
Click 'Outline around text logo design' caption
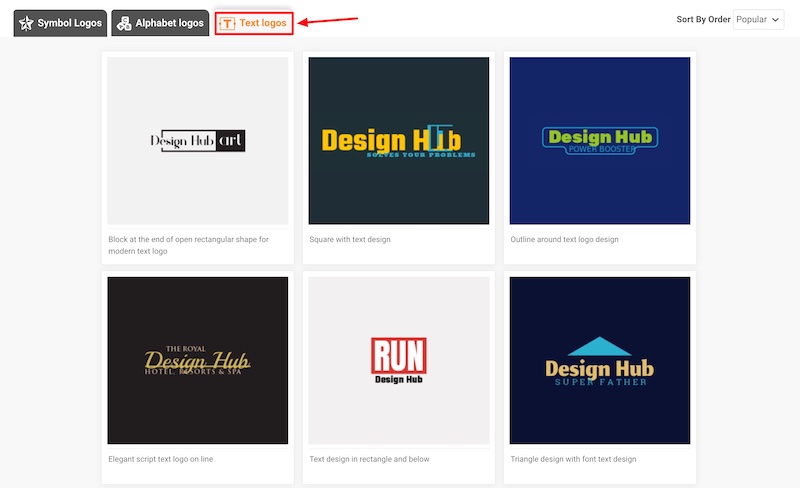tap(564, 239)
